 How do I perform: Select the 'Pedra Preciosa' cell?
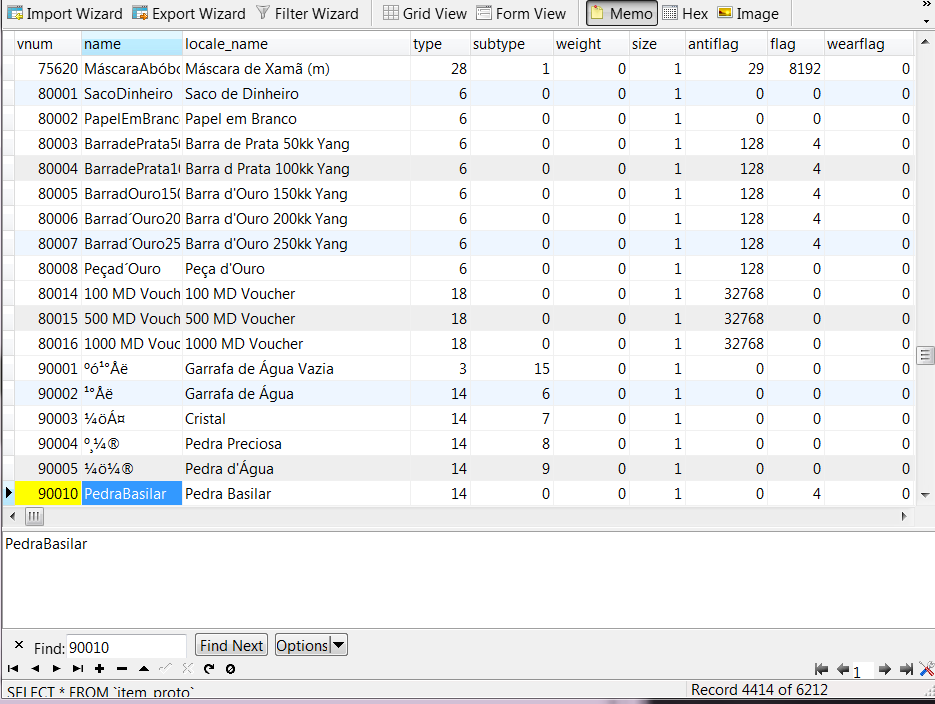[x=296, y=444]
